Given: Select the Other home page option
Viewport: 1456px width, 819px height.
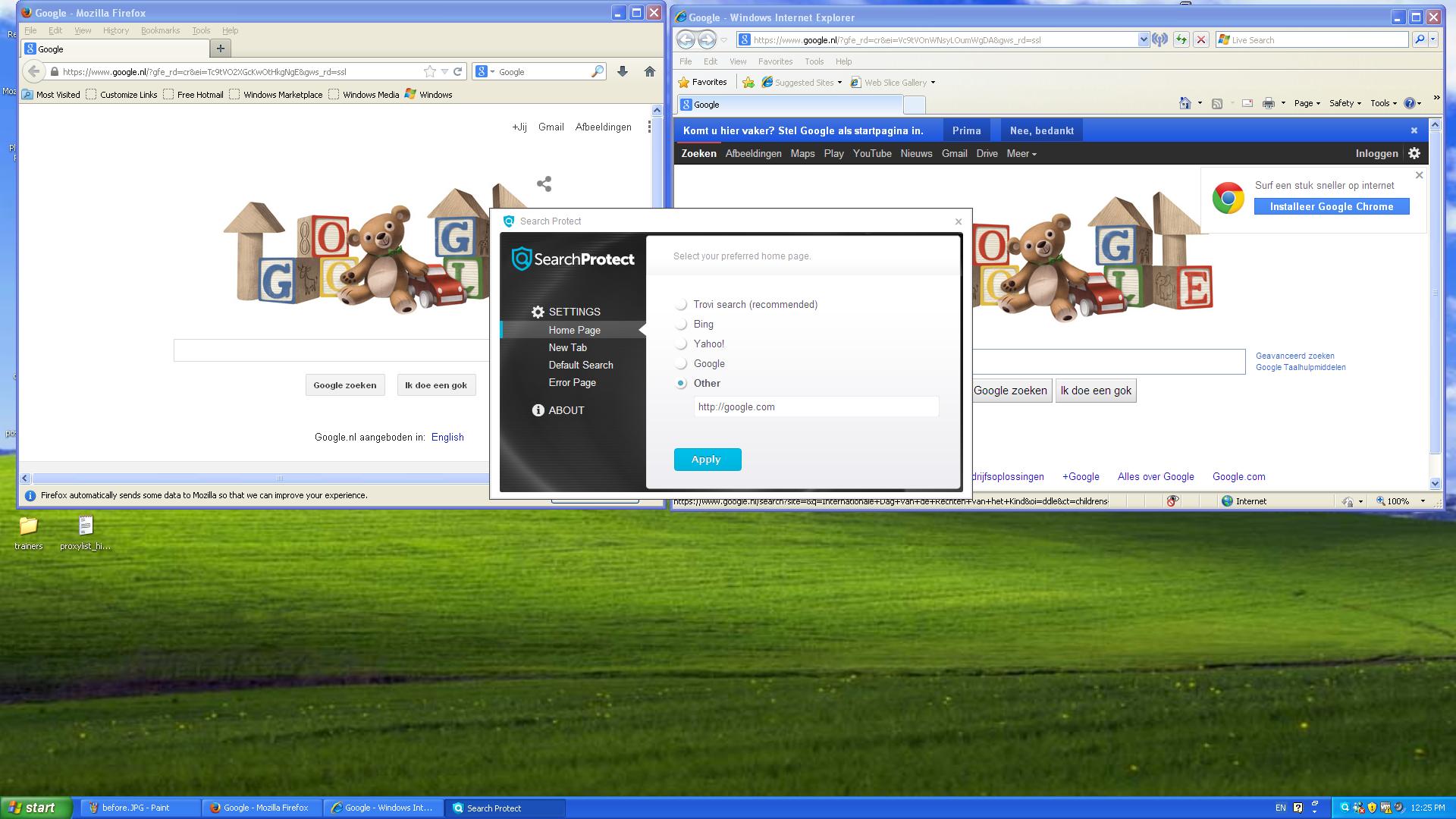Looking at the screenshot, I should click(681, 384).
